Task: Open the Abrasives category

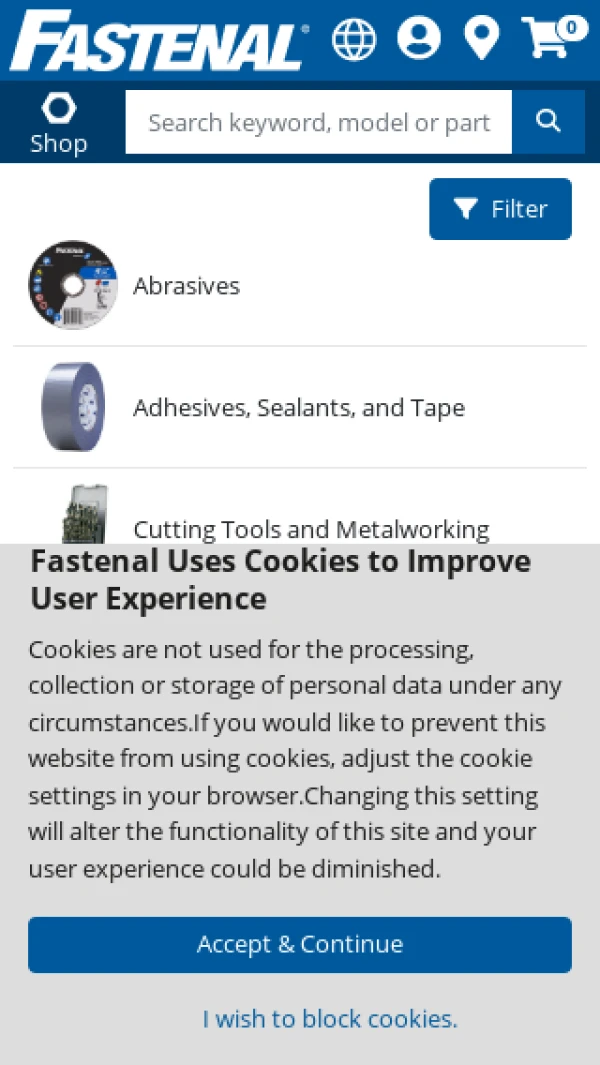Action: [x=300, y=286]
